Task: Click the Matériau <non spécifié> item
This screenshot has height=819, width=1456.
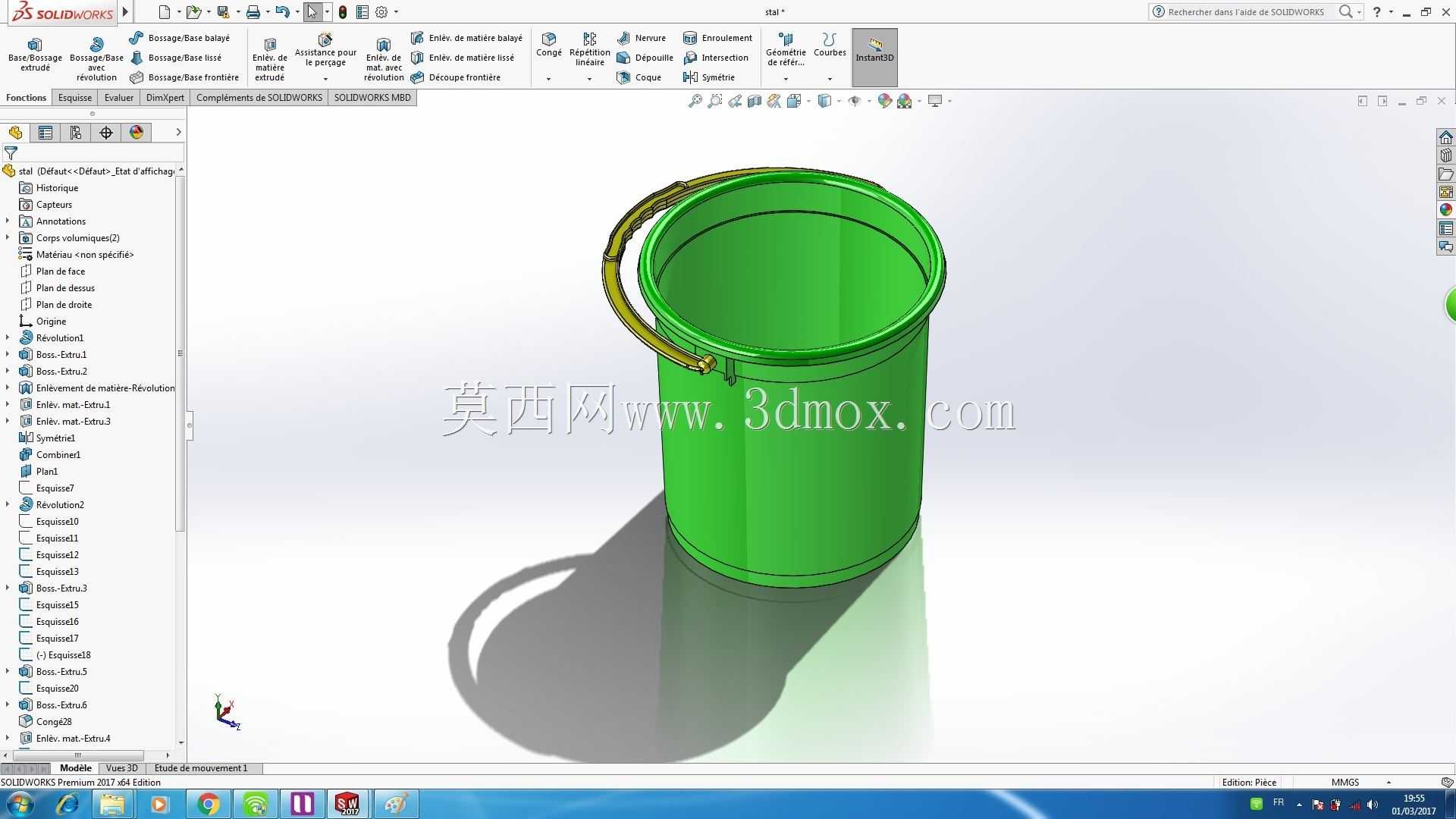Action: (85, 255)
